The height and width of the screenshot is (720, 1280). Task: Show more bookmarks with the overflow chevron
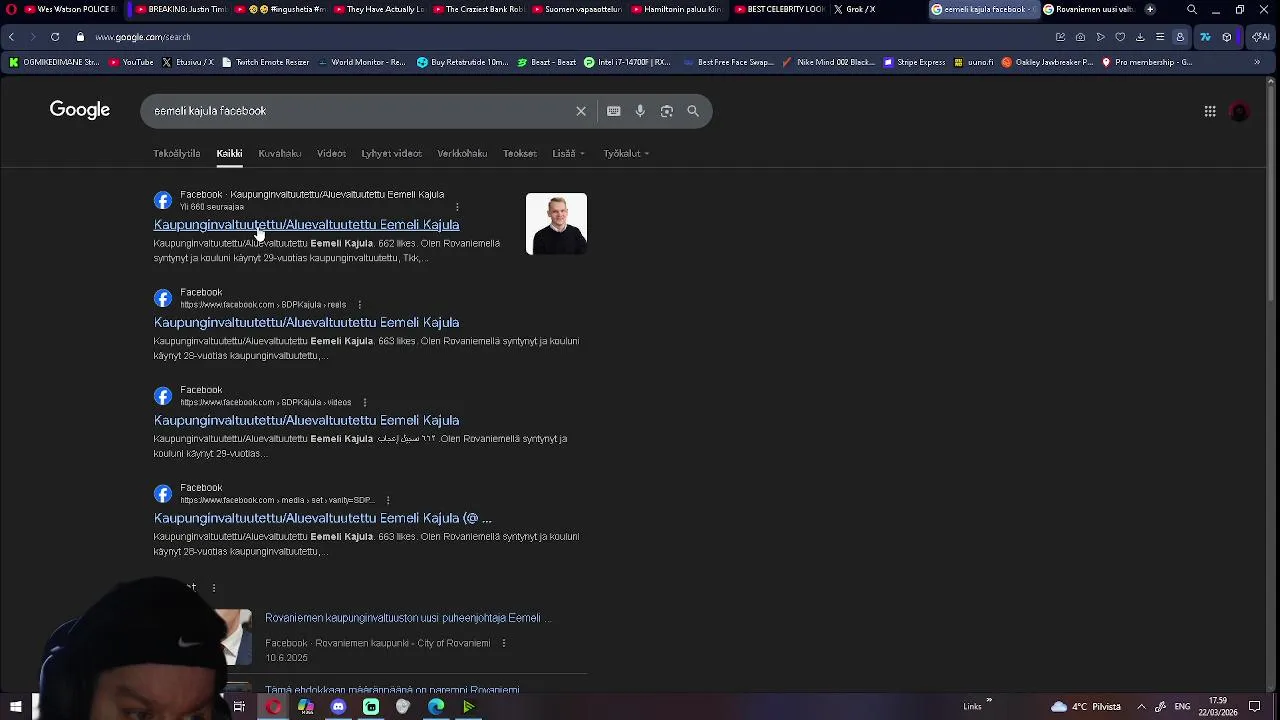[1257, 62]
